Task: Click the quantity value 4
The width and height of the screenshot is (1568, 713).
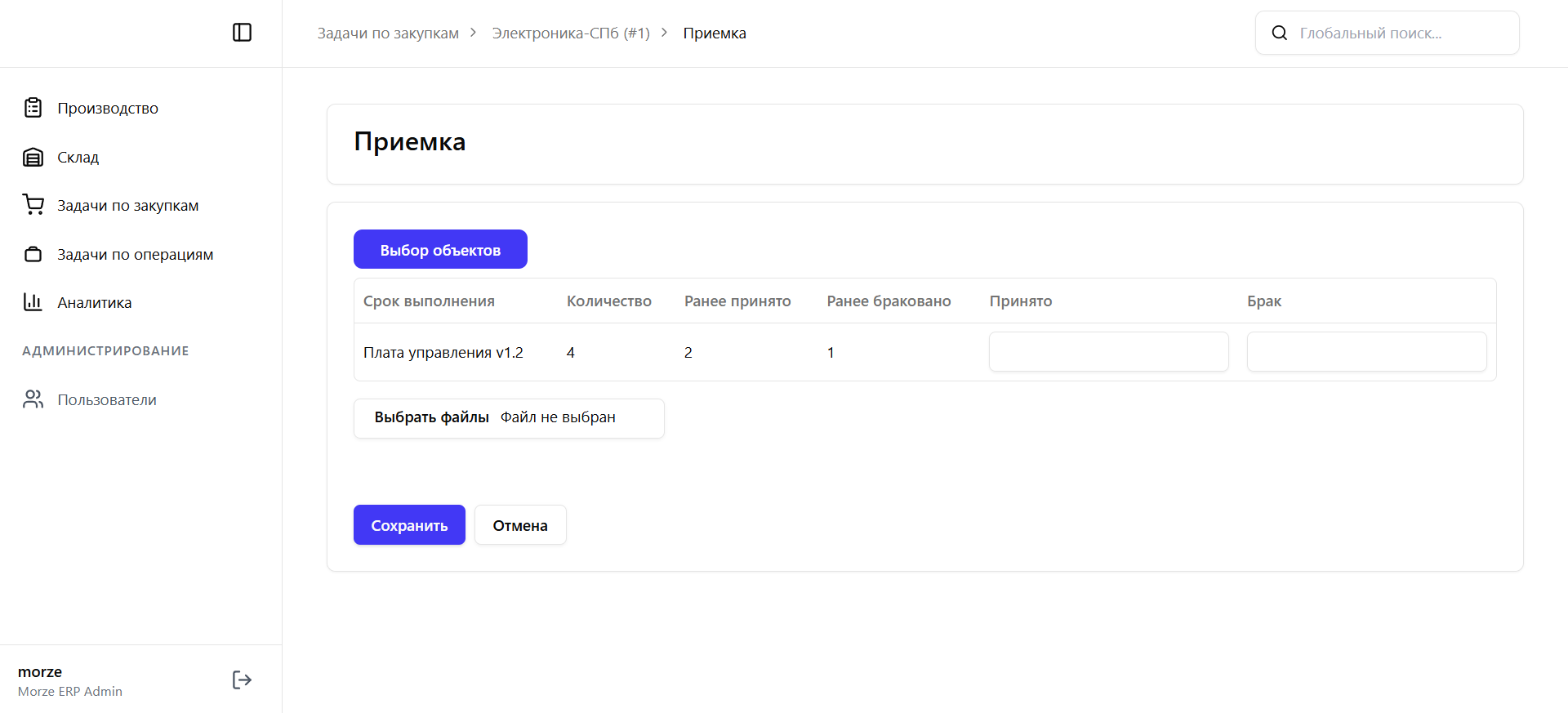Action: pyautogui.click(x=571, y=352)
